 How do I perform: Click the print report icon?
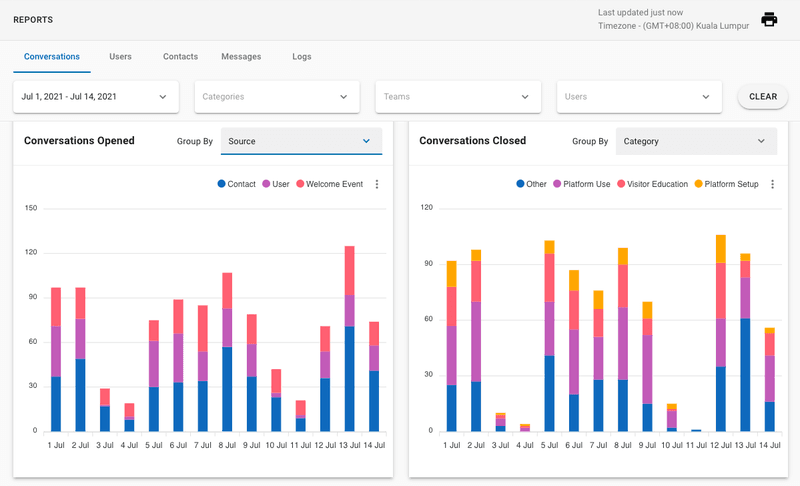click(769, 19)
